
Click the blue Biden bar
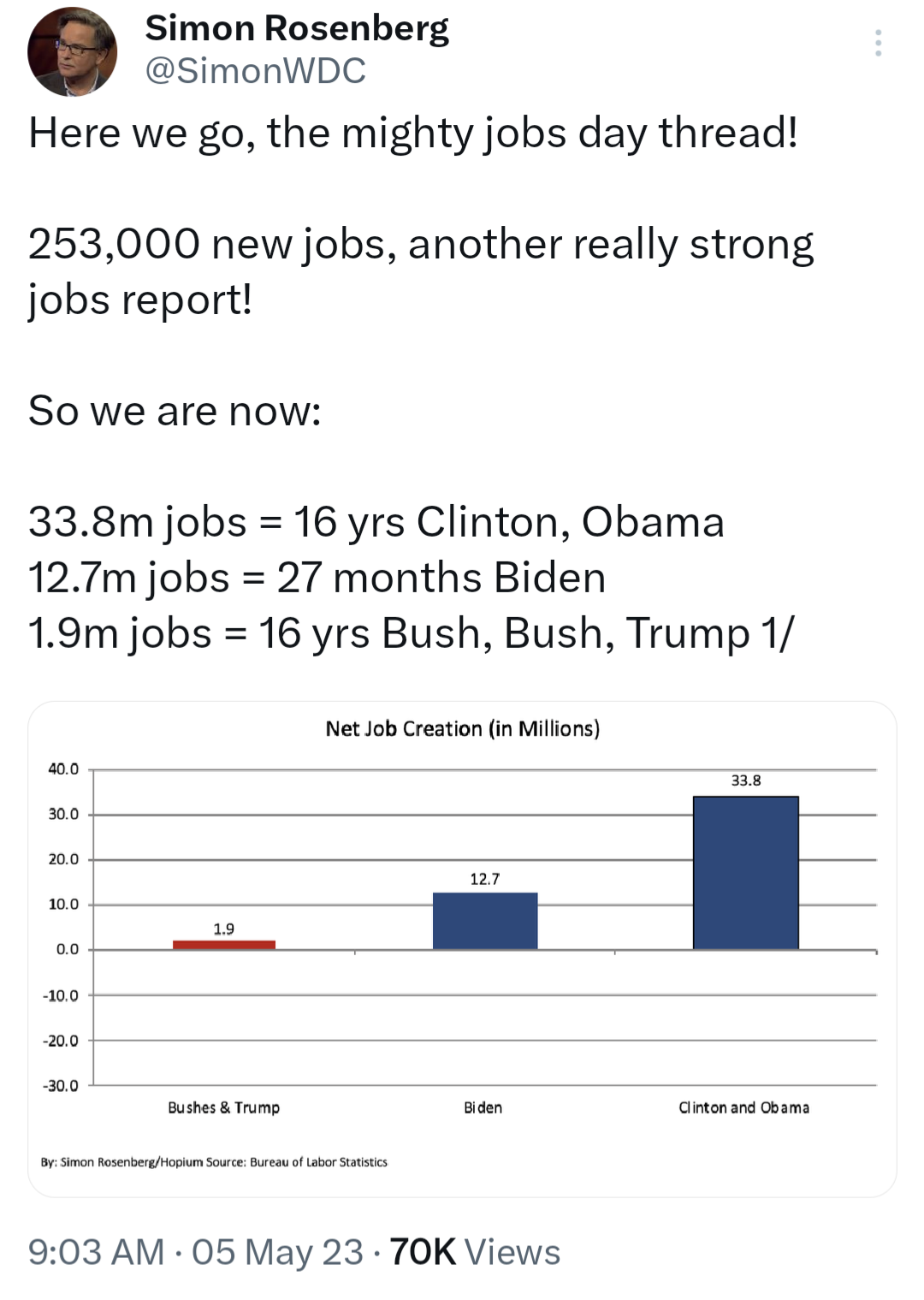[485, 921]
